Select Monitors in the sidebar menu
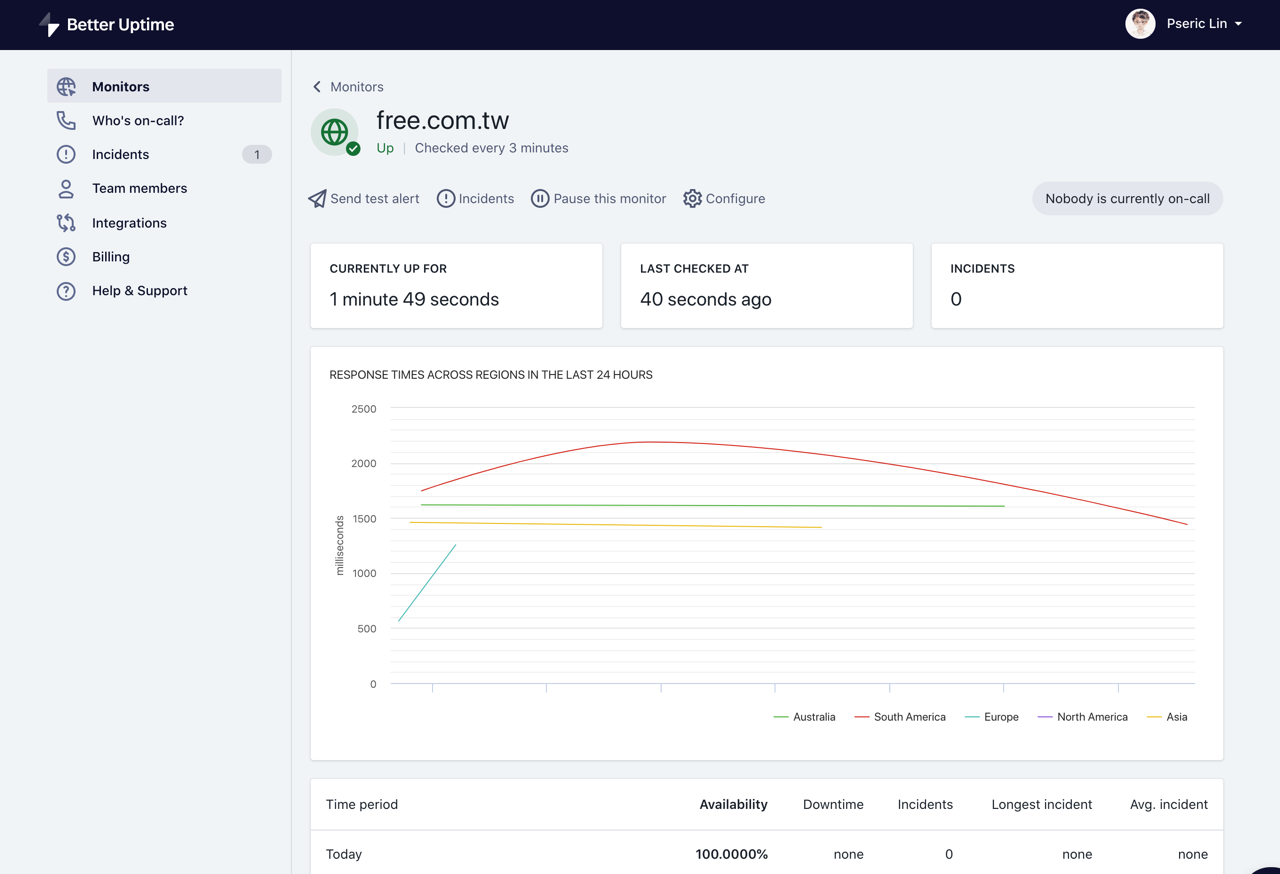 [x=164, y=87]
